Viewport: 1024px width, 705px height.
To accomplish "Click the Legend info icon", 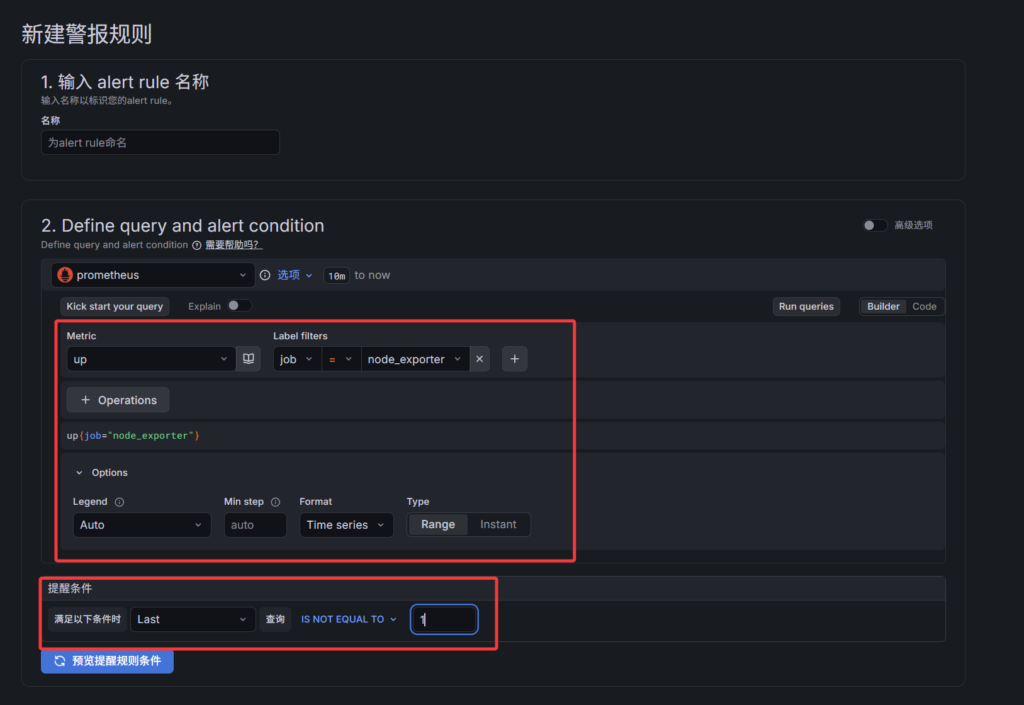I will [x=119, y=502].
